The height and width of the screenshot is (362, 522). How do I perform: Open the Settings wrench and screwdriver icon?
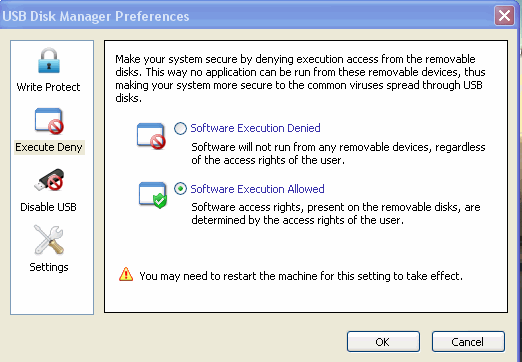pos(49,240)
